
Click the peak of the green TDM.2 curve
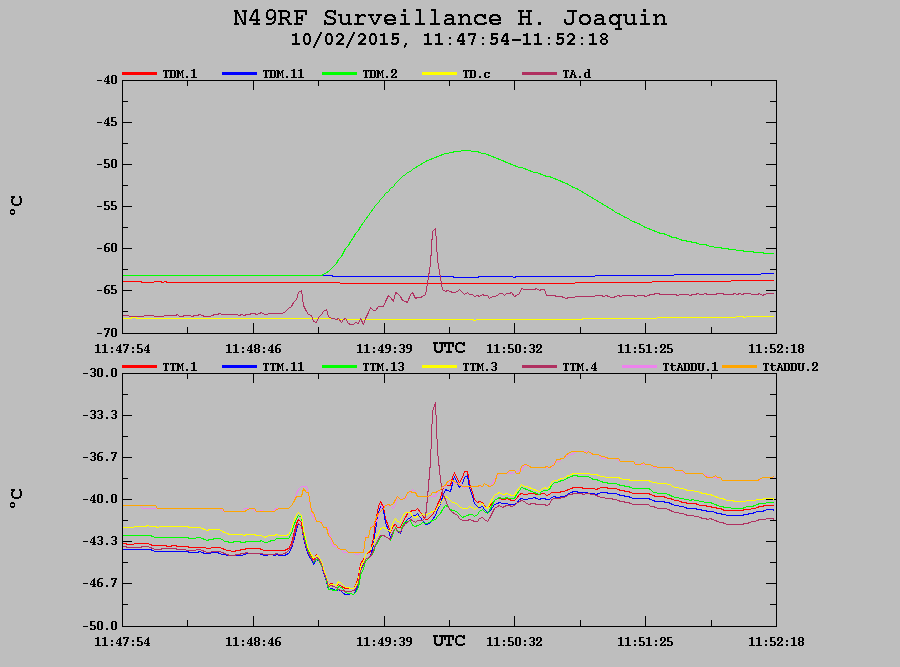click(465, 151)
